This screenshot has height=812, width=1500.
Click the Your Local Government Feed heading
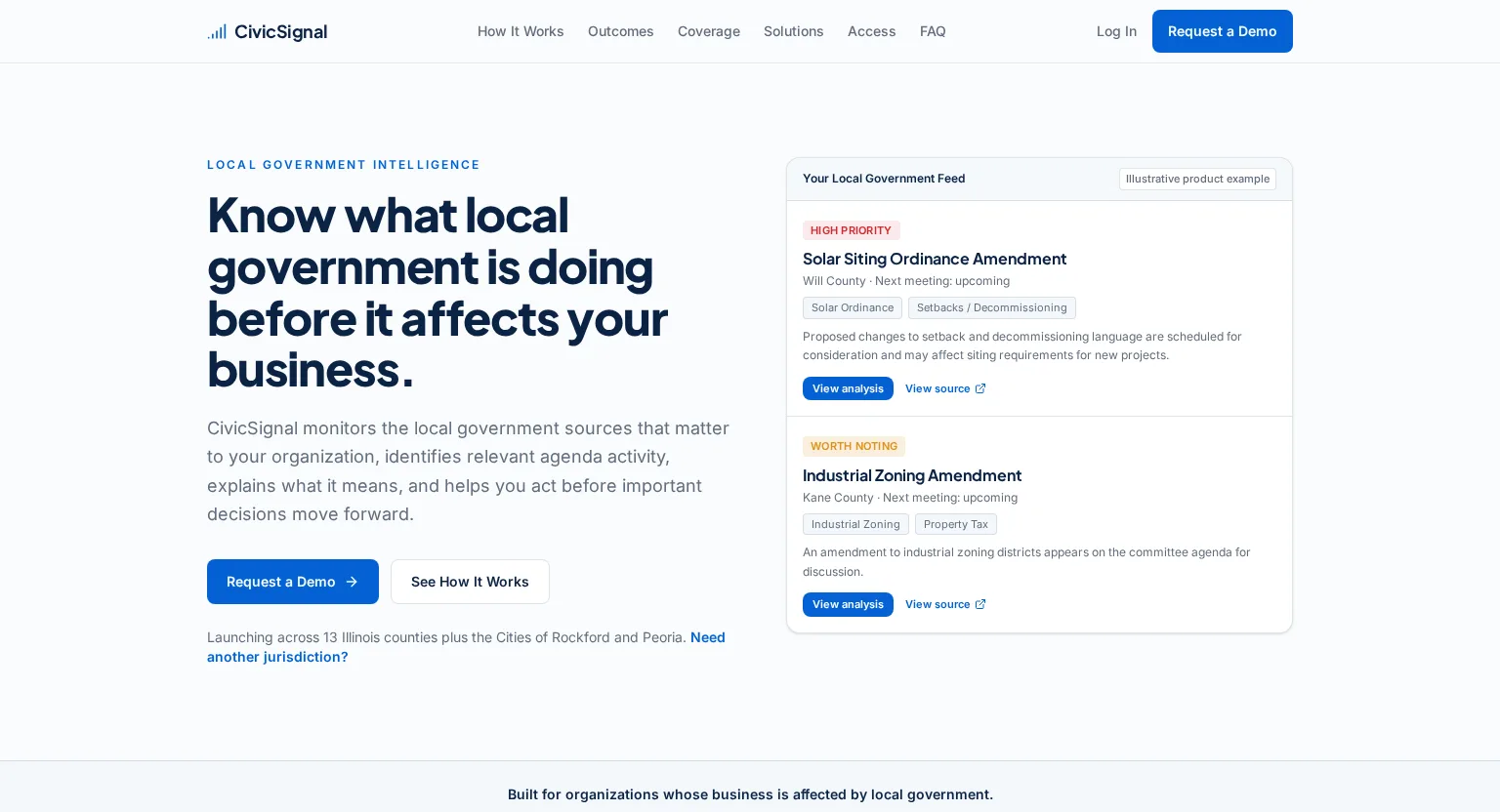[x=884, y=179]
